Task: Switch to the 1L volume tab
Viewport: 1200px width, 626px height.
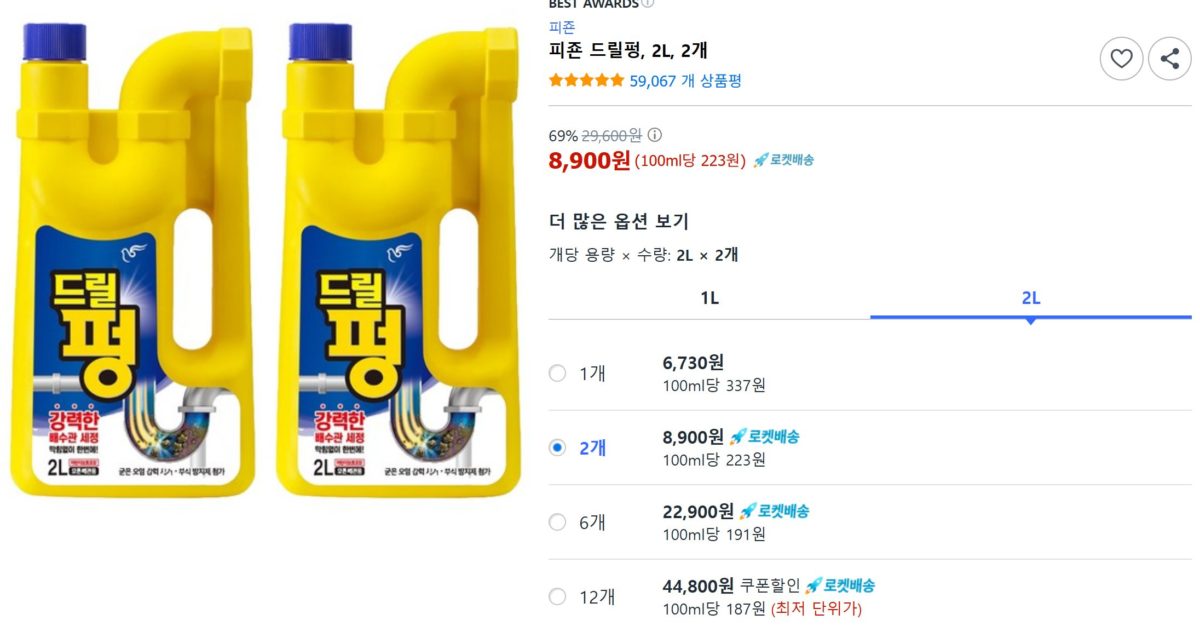Action: [x=709, y=298]
